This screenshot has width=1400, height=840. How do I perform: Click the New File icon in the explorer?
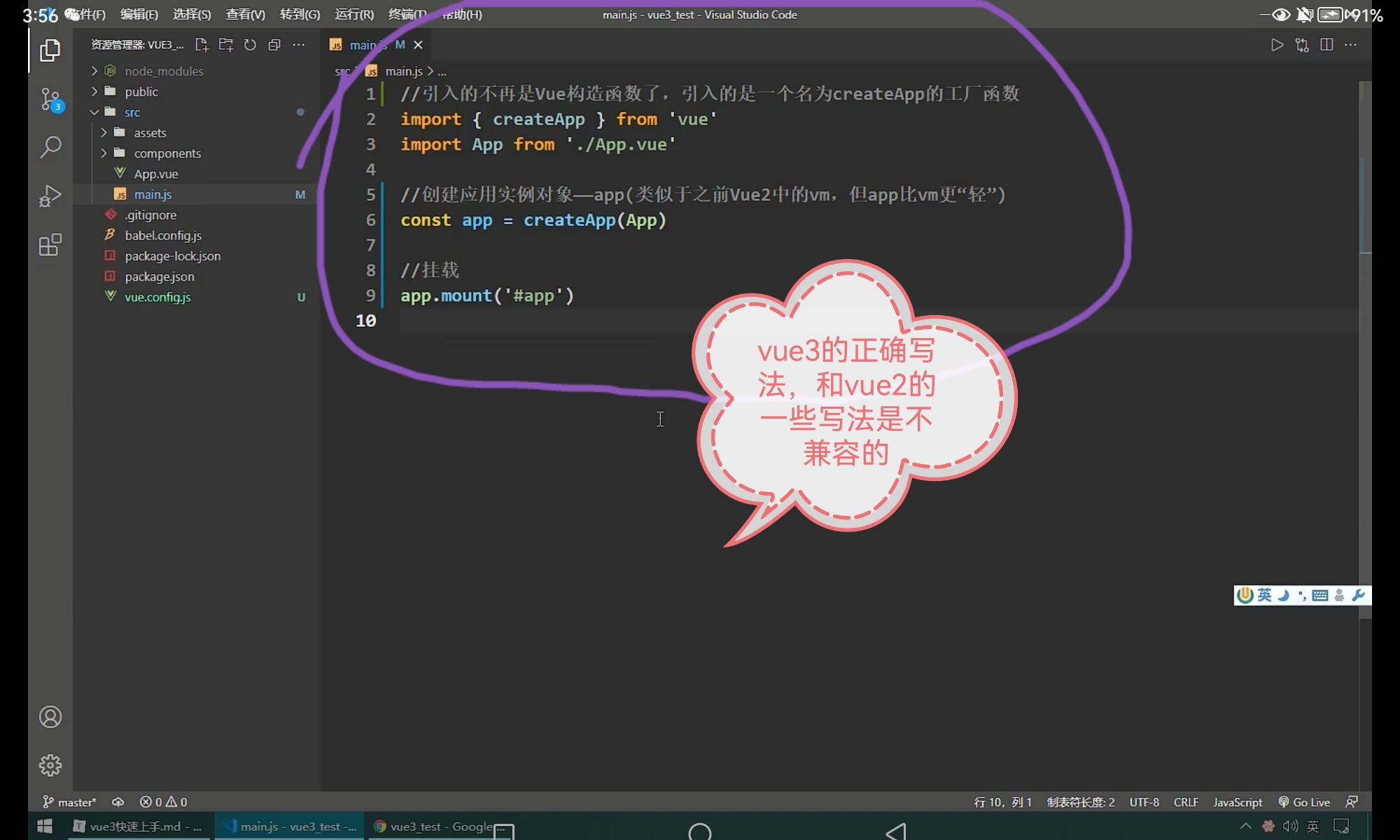click(202, 45)
